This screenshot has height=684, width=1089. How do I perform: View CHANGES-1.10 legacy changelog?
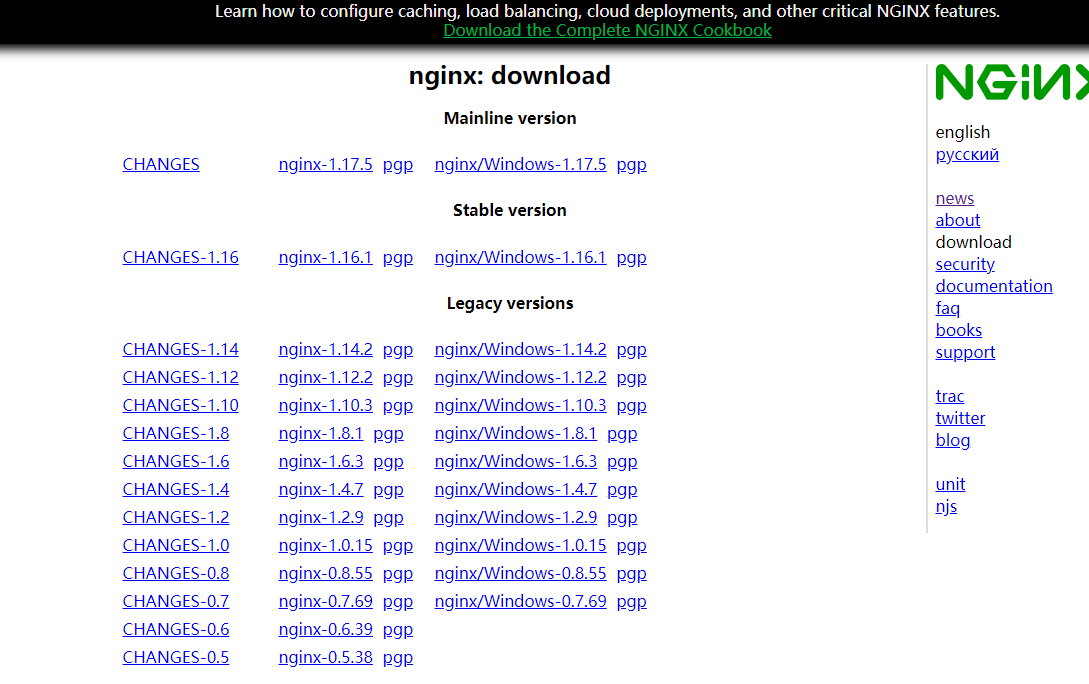tap(180, 405)
